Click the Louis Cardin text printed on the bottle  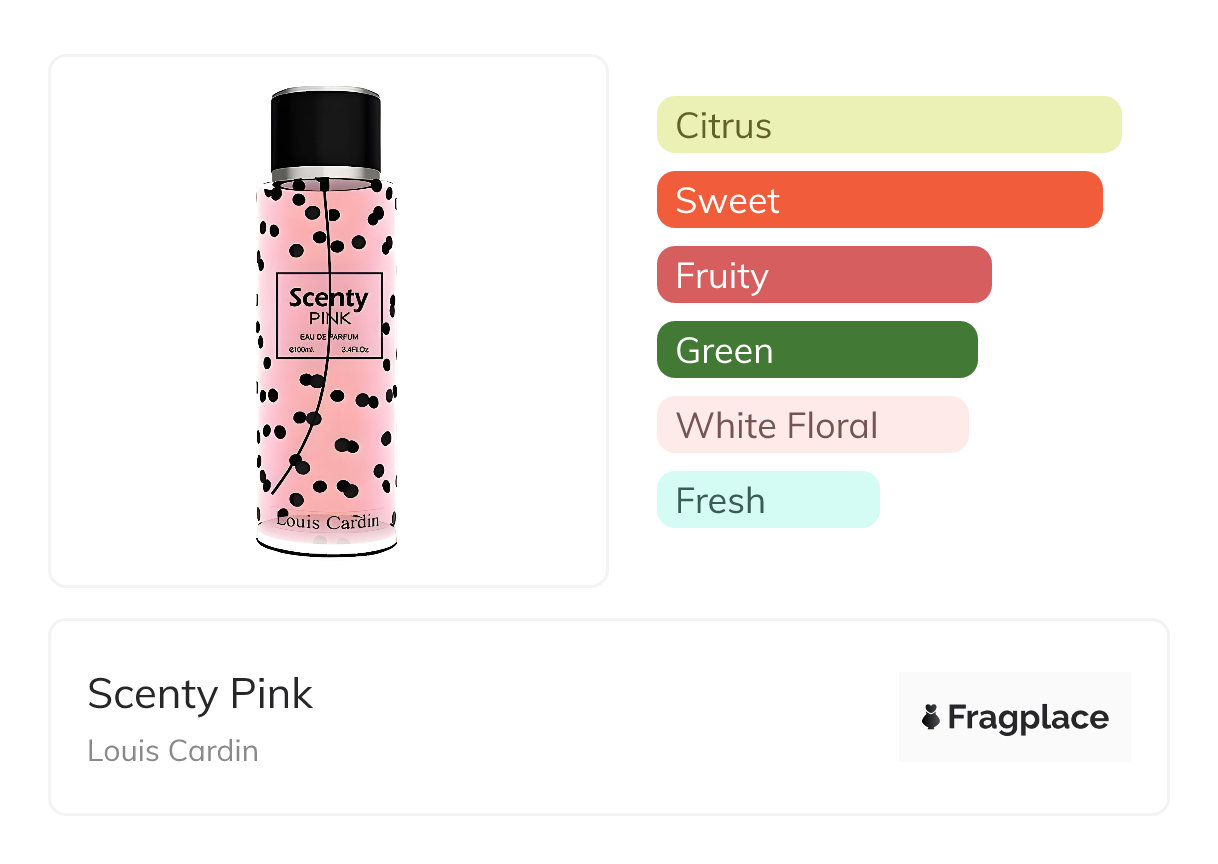(x=327, y=521)
